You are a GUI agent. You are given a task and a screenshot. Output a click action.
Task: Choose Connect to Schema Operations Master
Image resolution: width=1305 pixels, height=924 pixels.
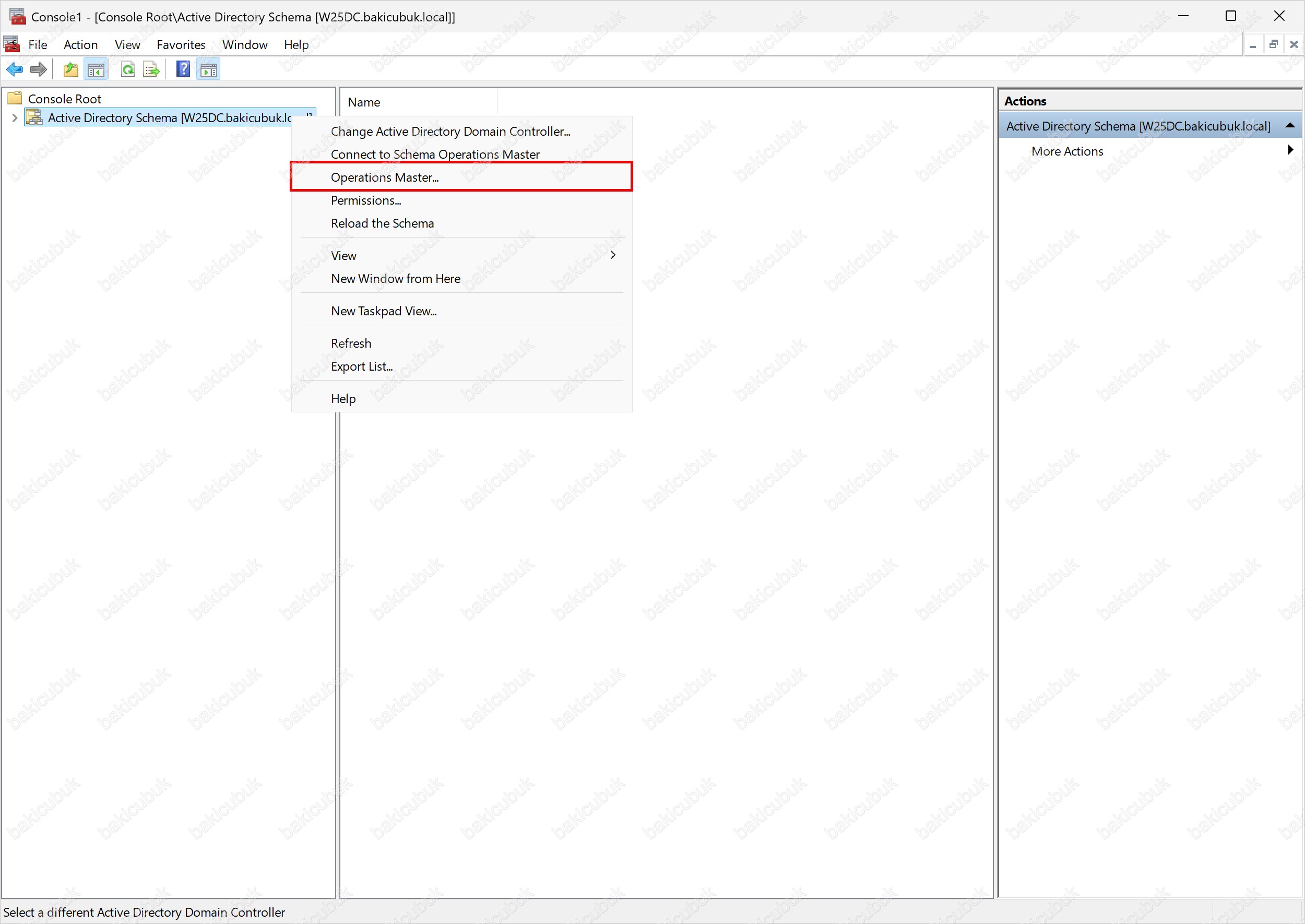tap(461, 154)
